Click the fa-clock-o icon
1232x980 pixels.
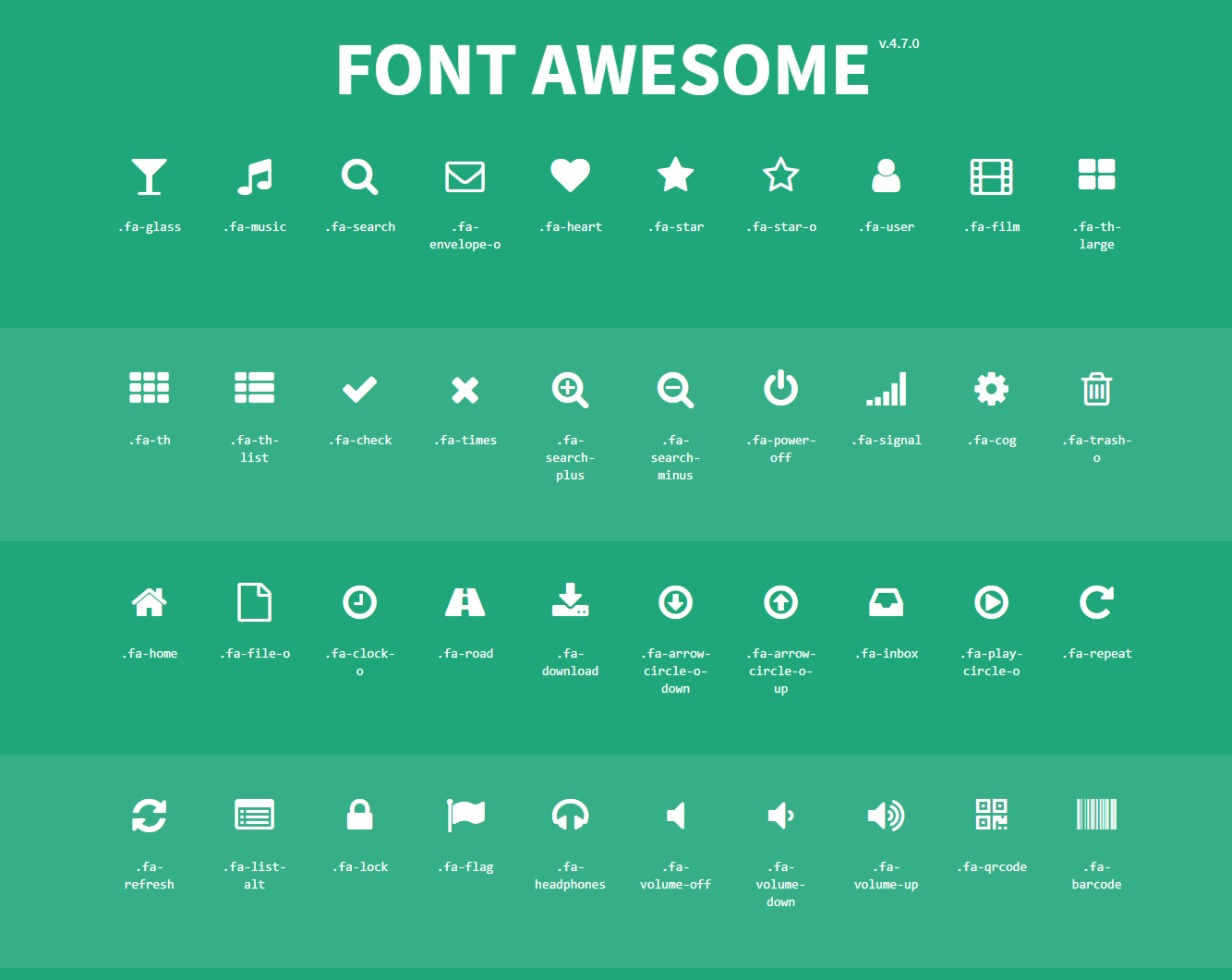[360, 602]
